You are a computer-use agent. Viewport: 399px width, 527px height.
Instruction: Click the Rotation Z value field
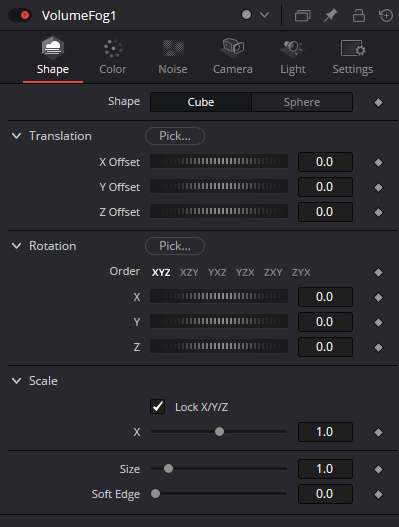click(x=325, y=347)
